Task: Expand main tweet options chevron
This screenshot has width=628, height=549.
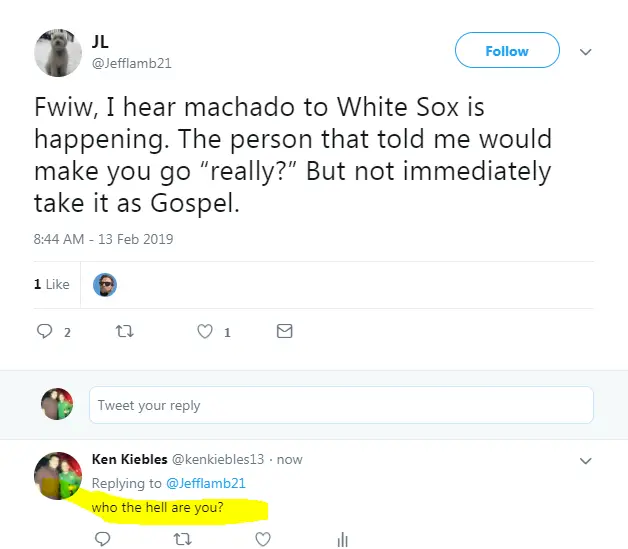Action: click(x=586, y=51)
